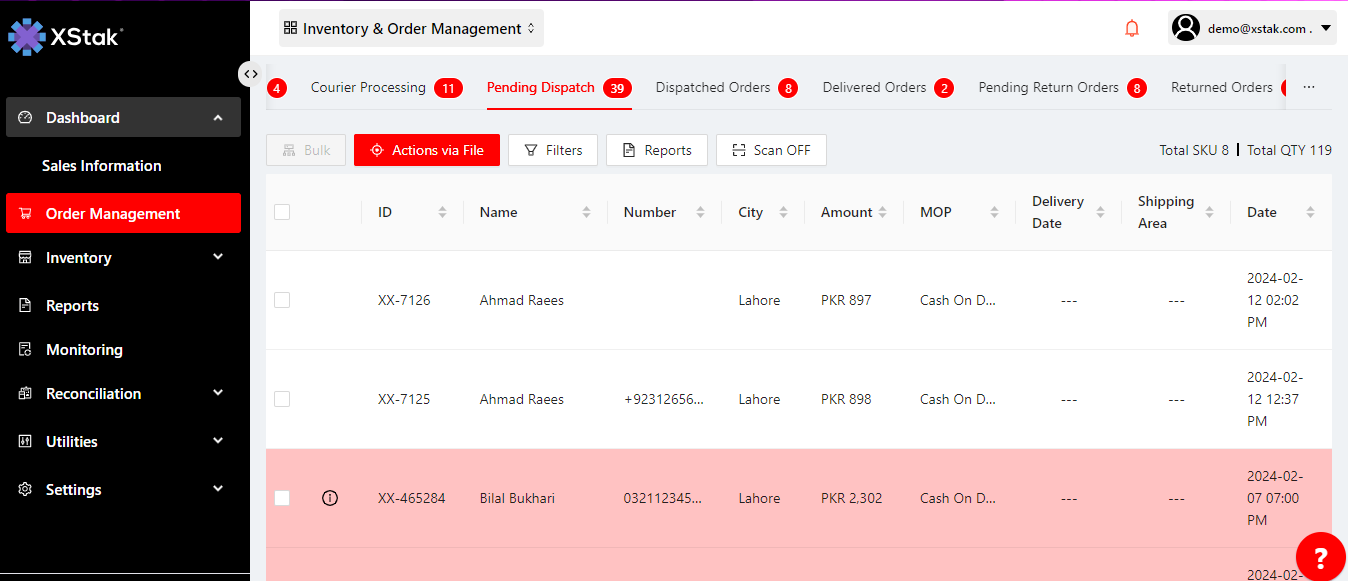Click the sort arrows on ID column

[x=442, y=212]
